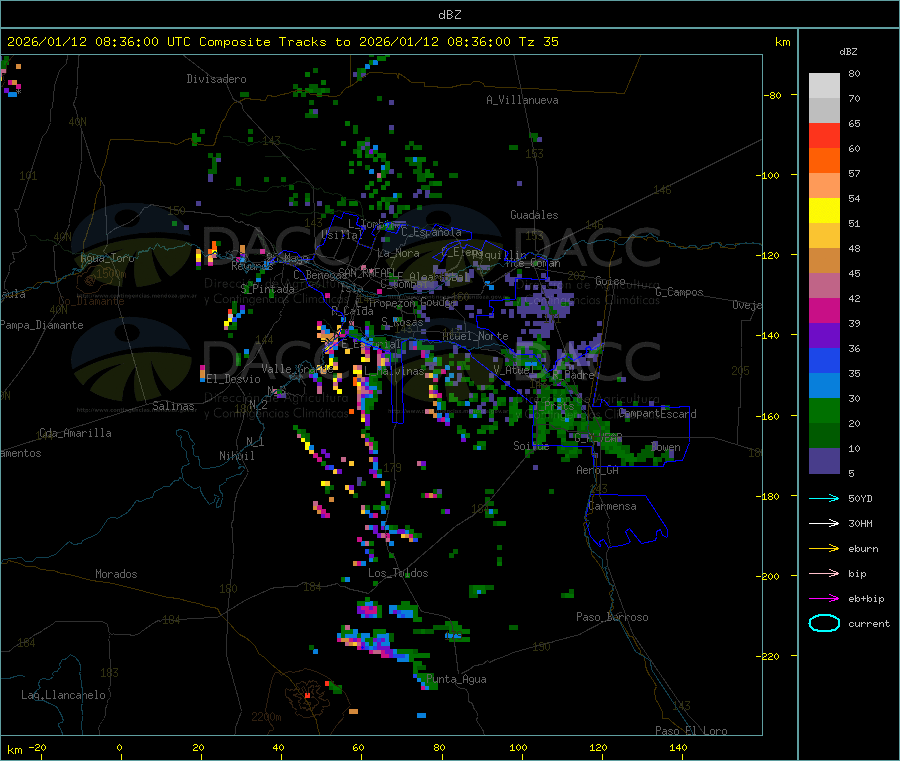Click the La_Nora place label
The width and height of the screenshot is (900, 761).
coord(398,253)
